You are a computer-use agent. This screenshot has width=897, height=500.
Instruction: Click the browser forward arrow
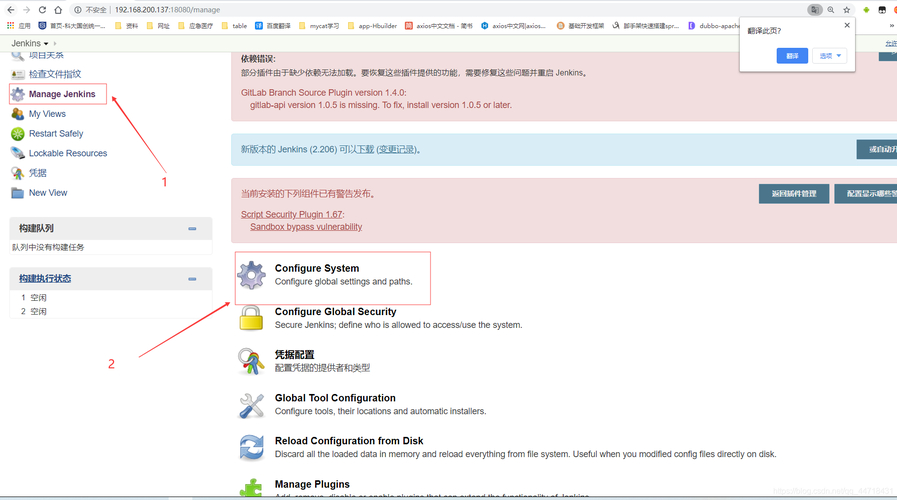[x=26, y=10]
